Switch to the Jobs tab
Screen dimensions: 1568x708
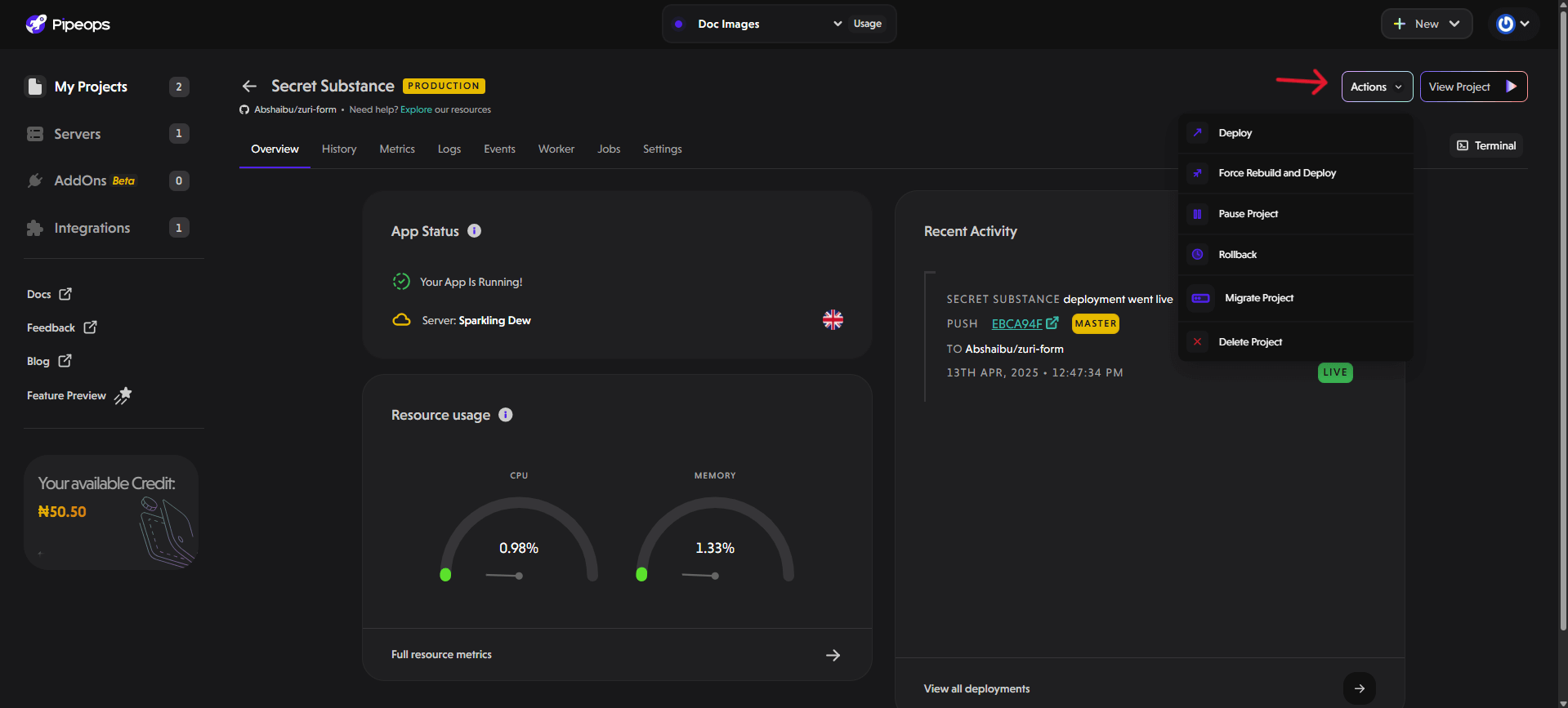(609, 149)
